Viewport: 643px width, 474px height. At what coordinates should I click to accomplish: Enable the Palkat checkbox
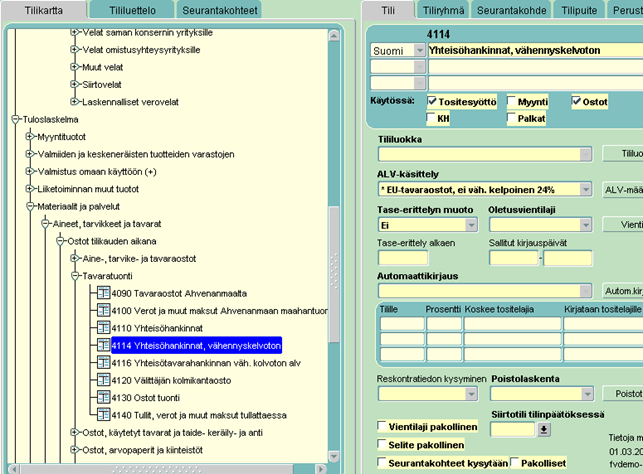tap(511, 118)
